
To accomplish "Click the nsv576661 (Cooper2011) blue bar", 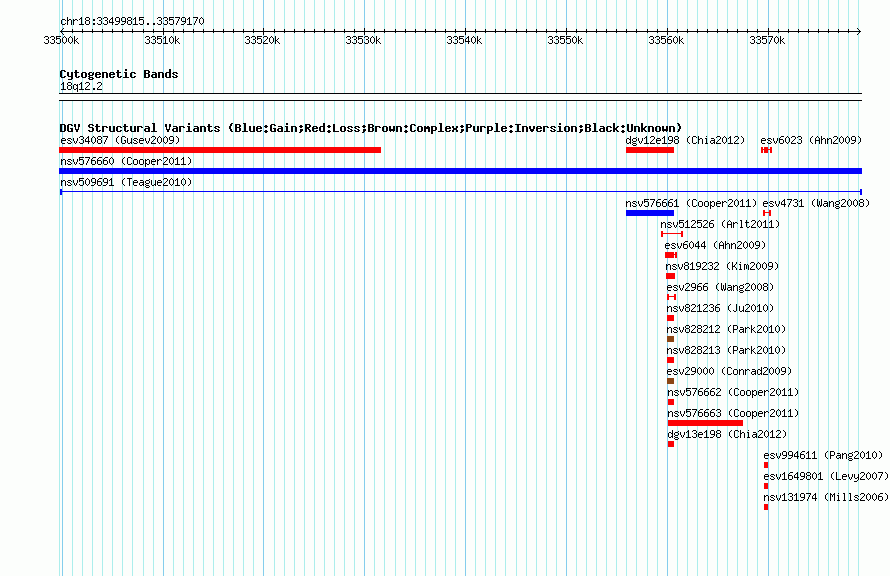I will pyautogui.click(x=650, y=213).
